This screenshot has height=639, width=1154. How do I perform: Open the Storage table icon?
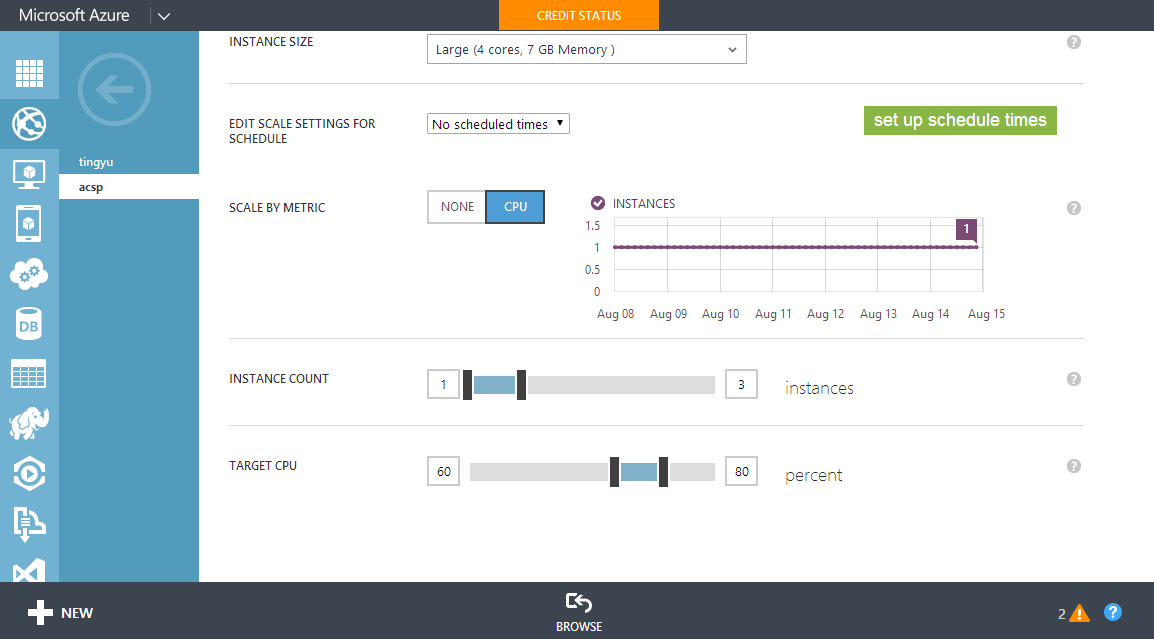(29, 374)
